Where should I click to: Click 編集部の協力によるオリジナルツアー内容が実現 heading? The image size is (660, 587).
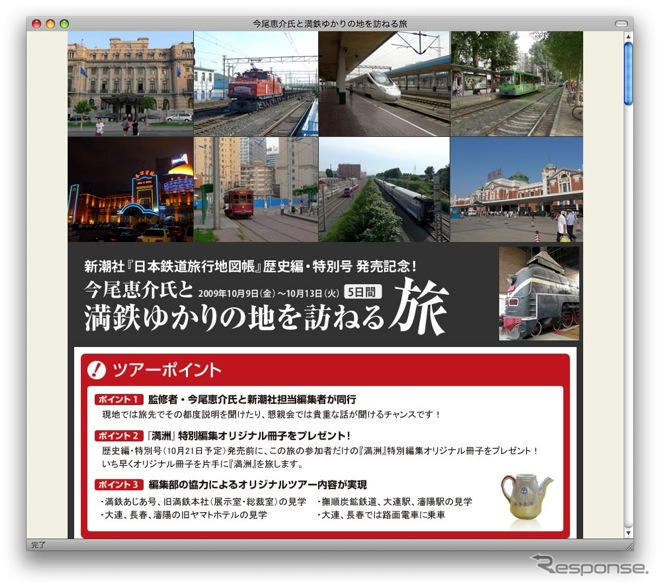[x=258, y=484]
